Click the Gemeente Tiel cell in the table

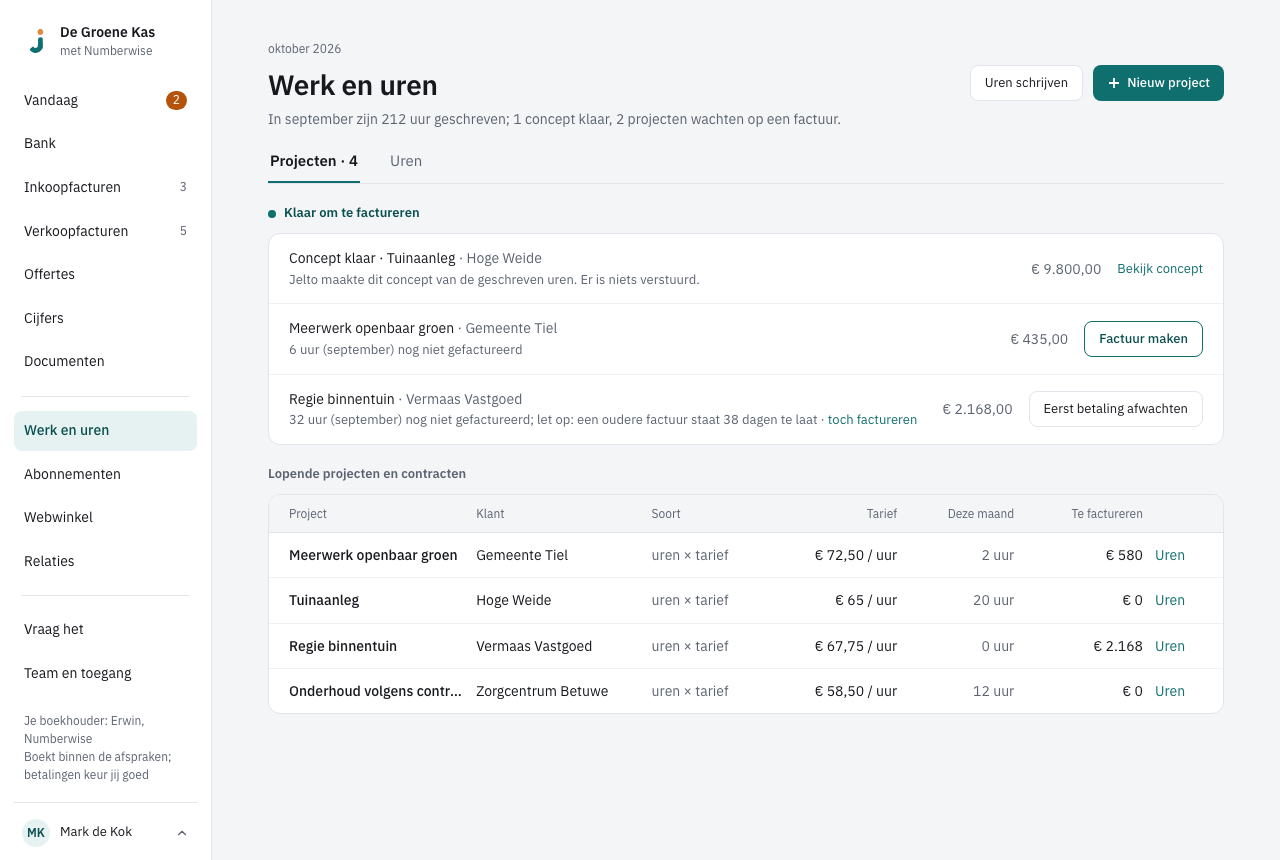click(522, 555)
